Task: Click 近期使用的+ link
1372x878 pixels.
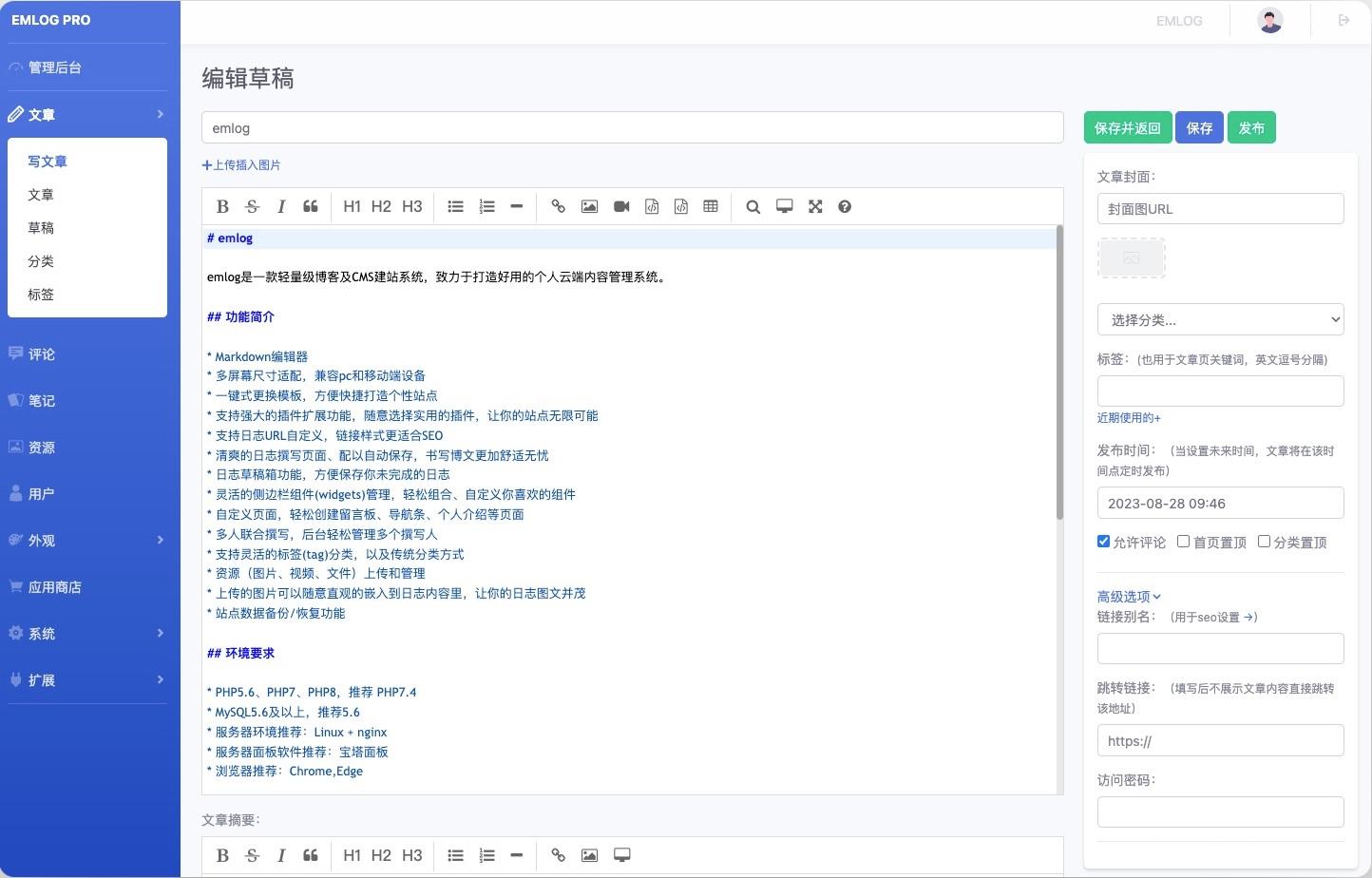Action: click(x=1129, y=417)
